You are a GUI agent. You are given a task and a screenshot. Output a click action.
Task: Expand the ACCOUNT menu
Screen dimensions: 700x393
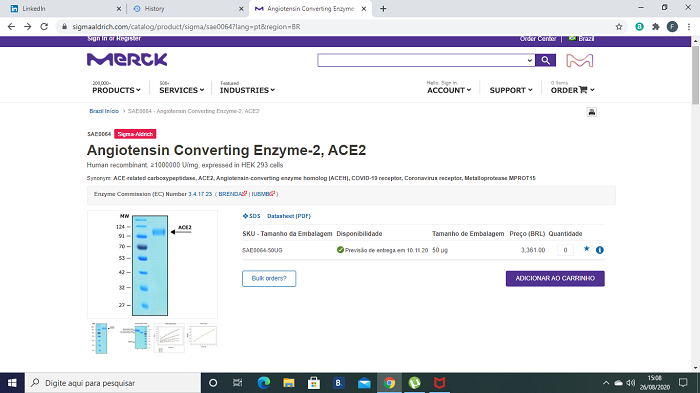(449, 90)
